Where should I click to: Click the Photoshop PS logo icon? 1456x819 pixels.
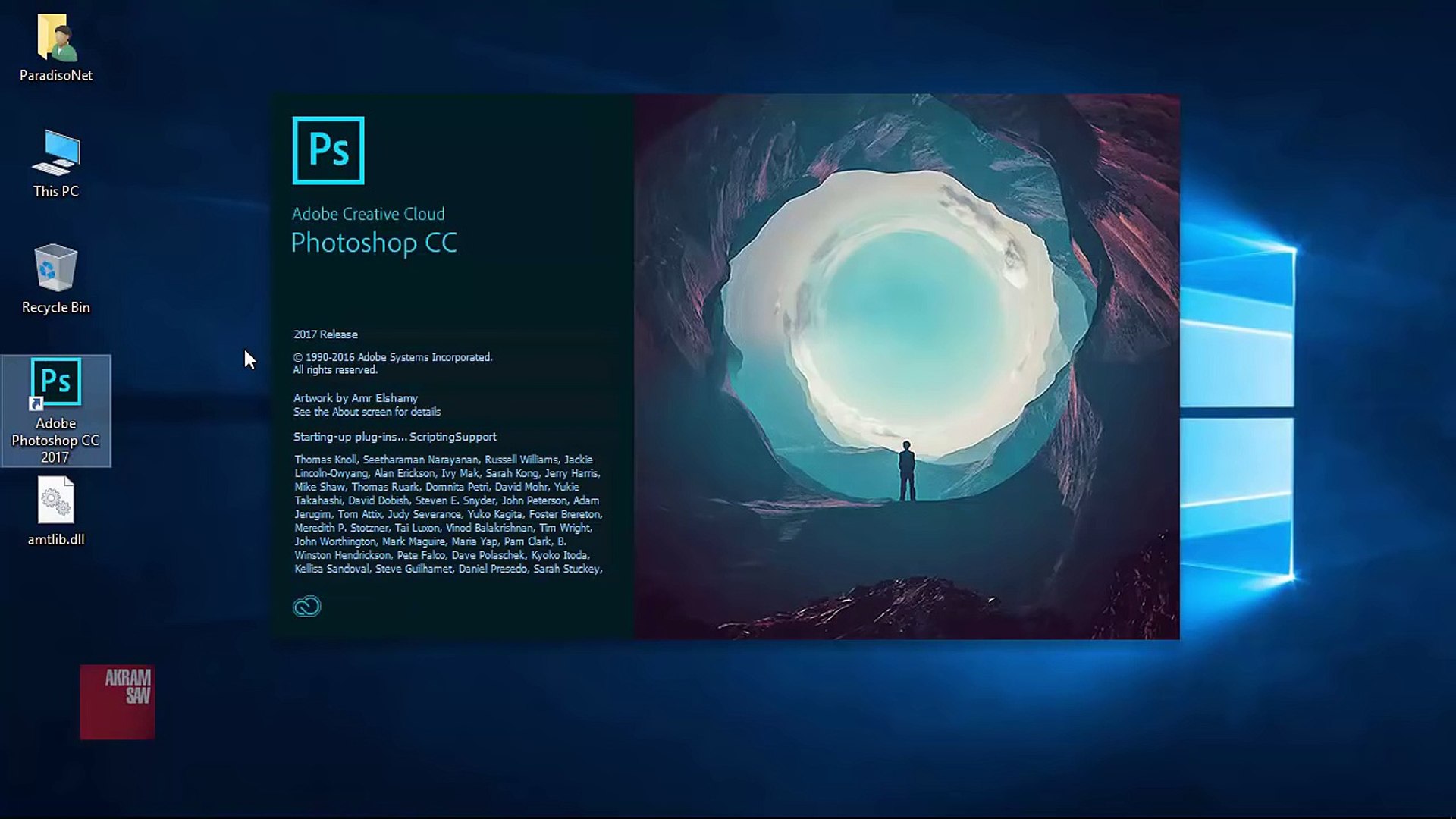click(x=328, y=149)
